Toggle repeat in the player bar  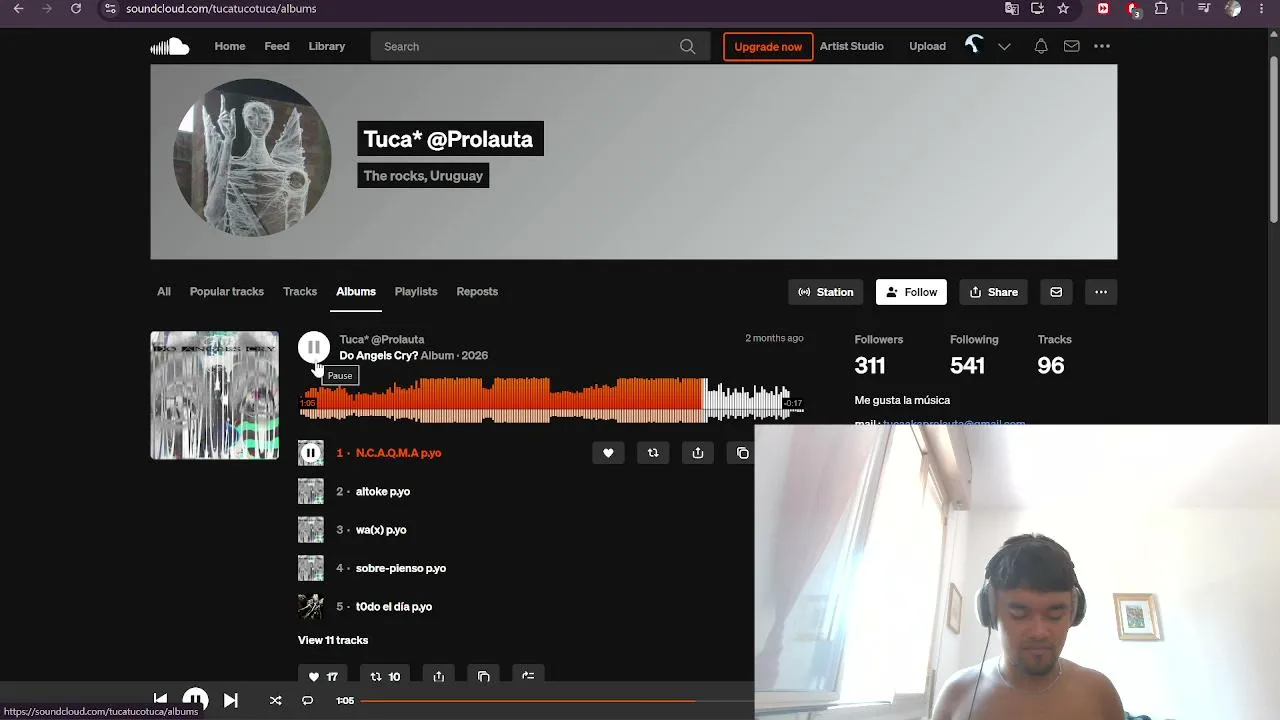click(x=307, y=700)
